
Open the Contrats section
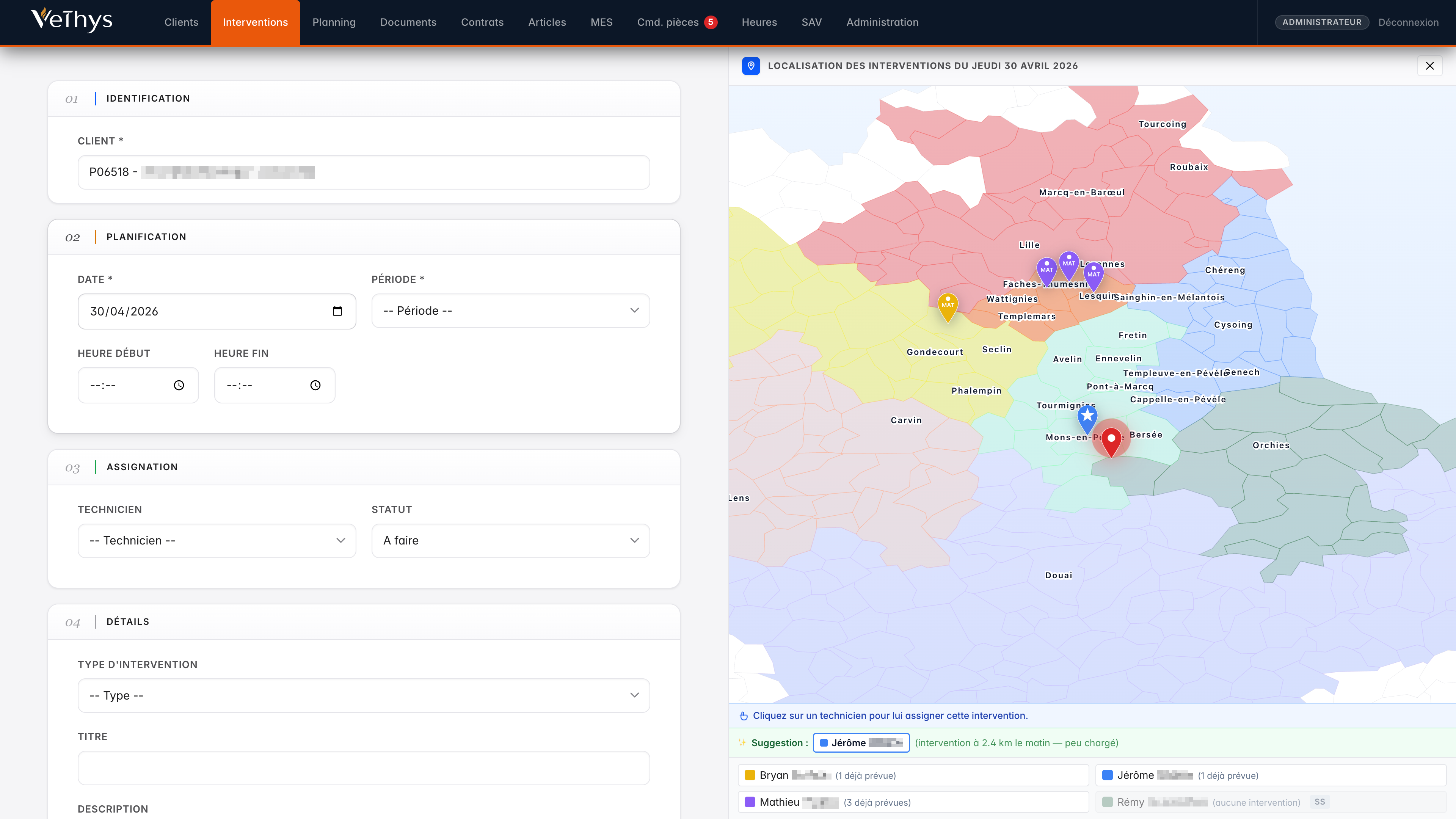[482, 22]
